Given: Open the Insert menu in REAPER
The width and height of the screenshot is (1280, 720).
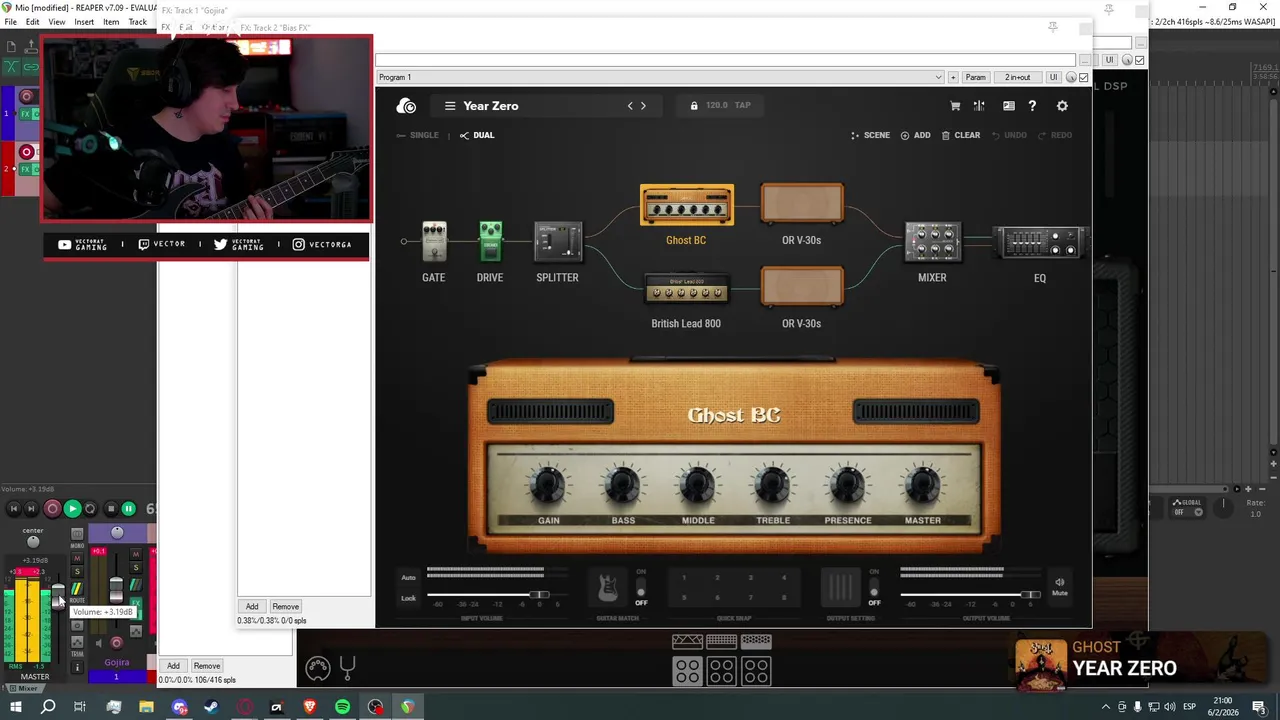Looking at the screenshot, I should point(84,22).
